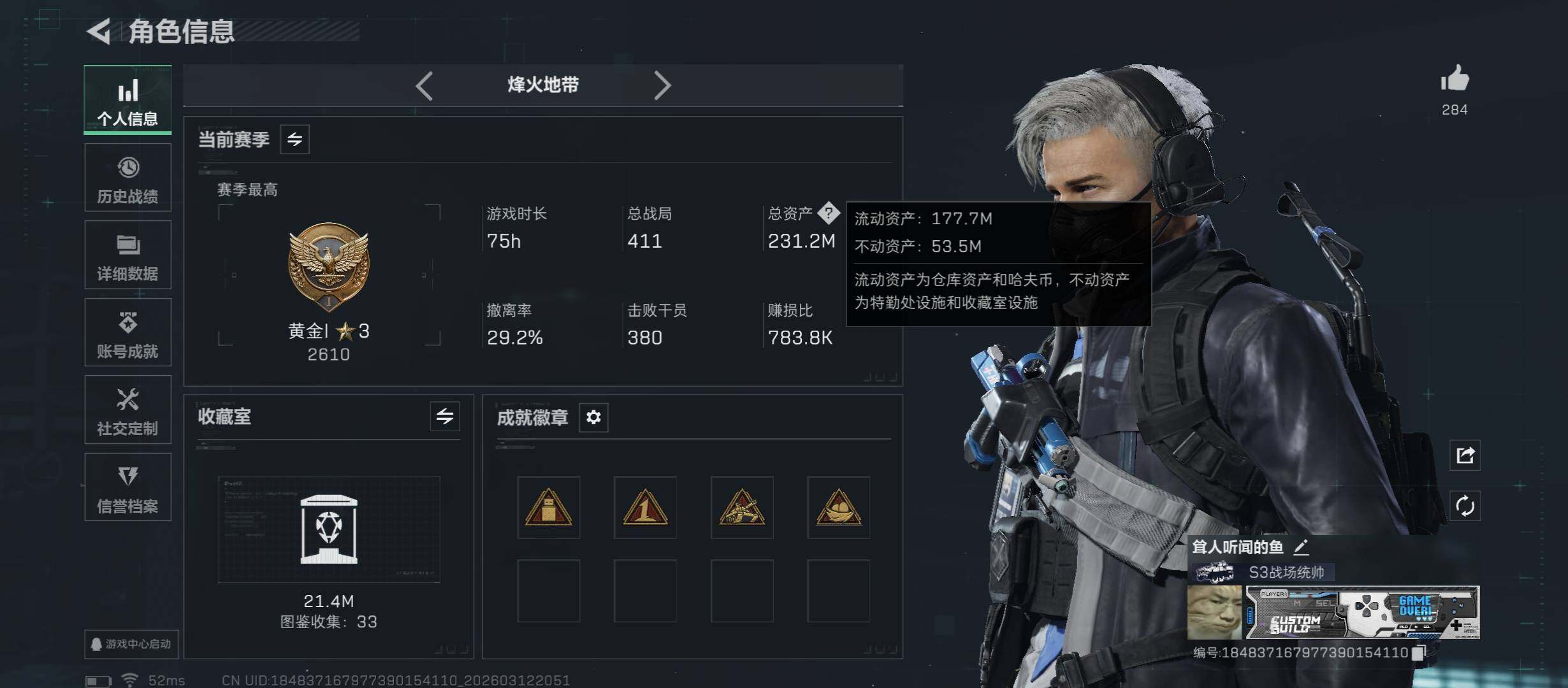Toggle the 收藏室 swap display button
The height and width of the screenshot is (688, 1568).
[444, 417]
